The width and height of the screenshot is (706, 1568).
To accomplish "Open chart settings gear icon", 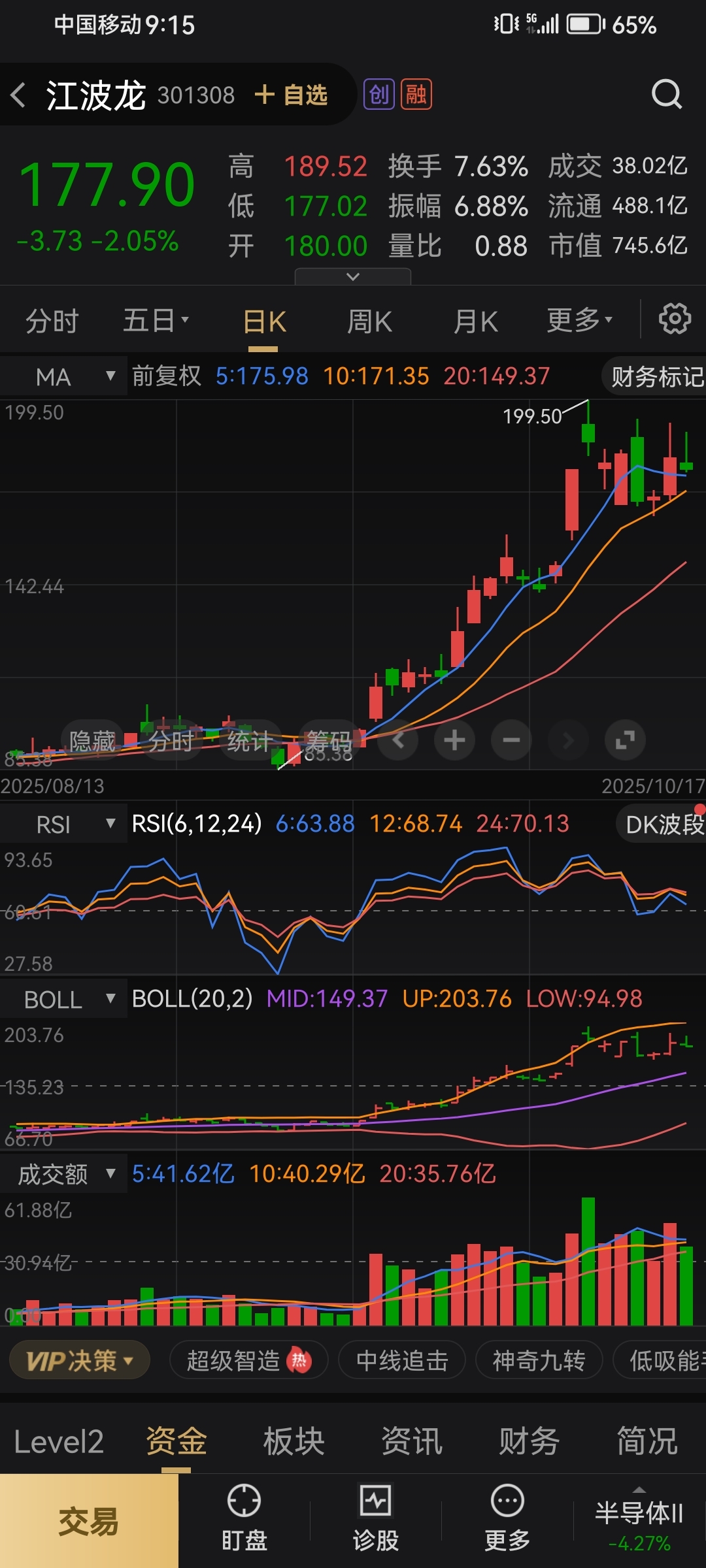I will pyautogui.click(x=675, y=319).
